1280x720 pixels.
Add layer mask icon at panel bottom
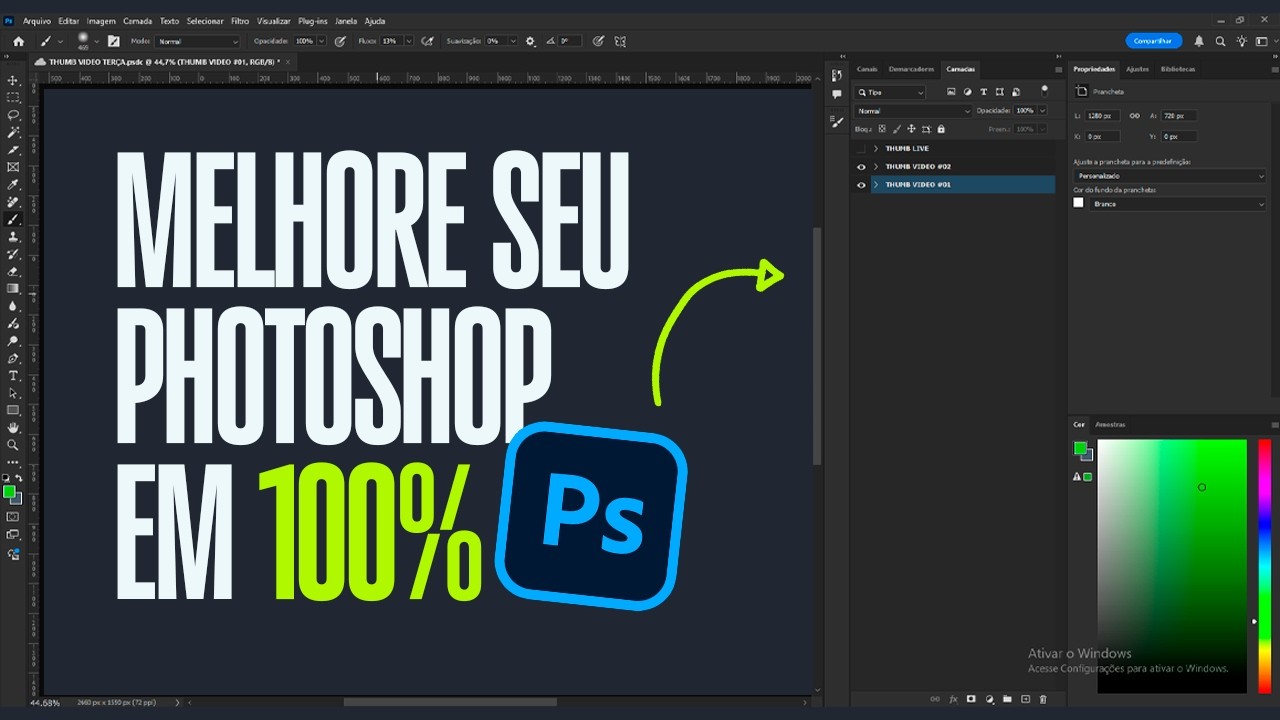[971, 699]
